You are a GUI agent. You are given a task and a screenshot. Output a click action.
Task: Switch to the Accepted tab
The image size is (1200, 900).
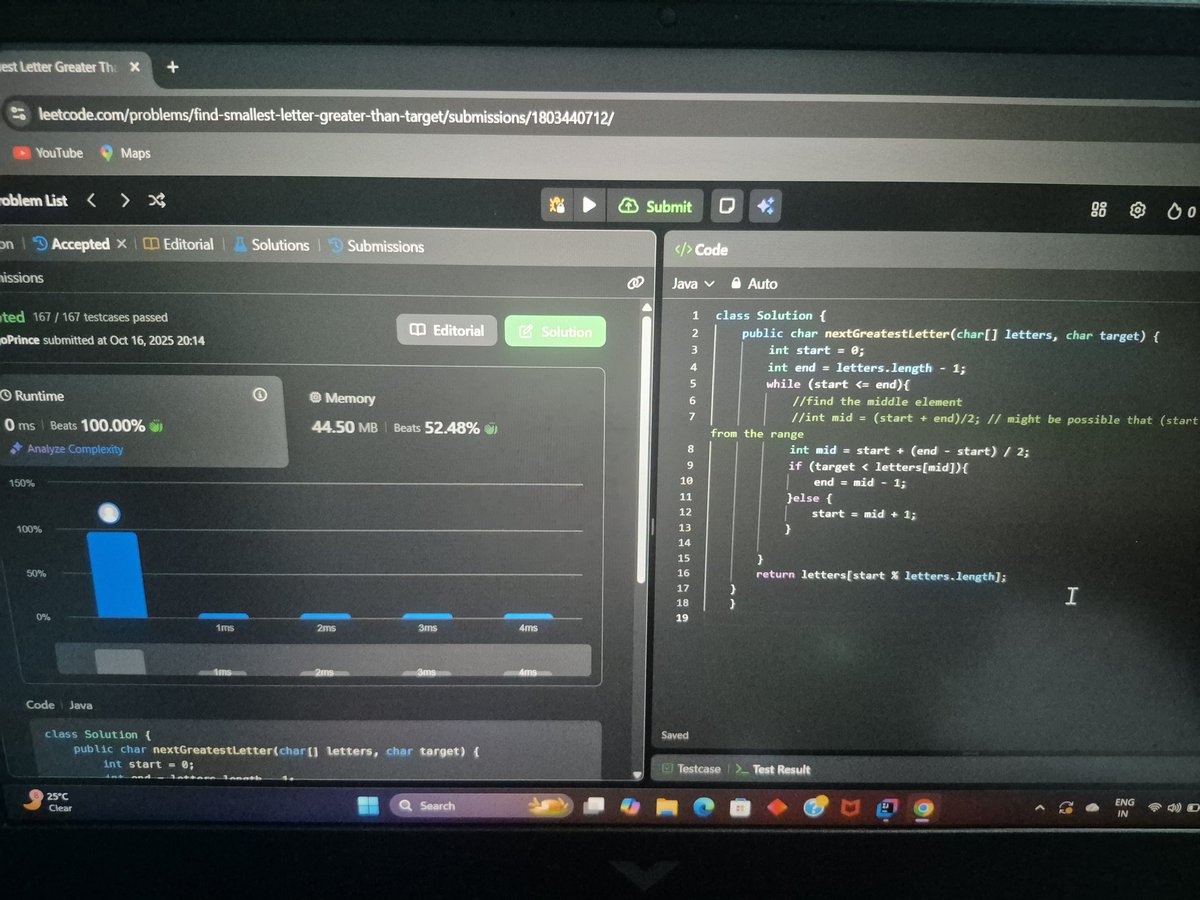pyautogui.click(x=72, y=244)
